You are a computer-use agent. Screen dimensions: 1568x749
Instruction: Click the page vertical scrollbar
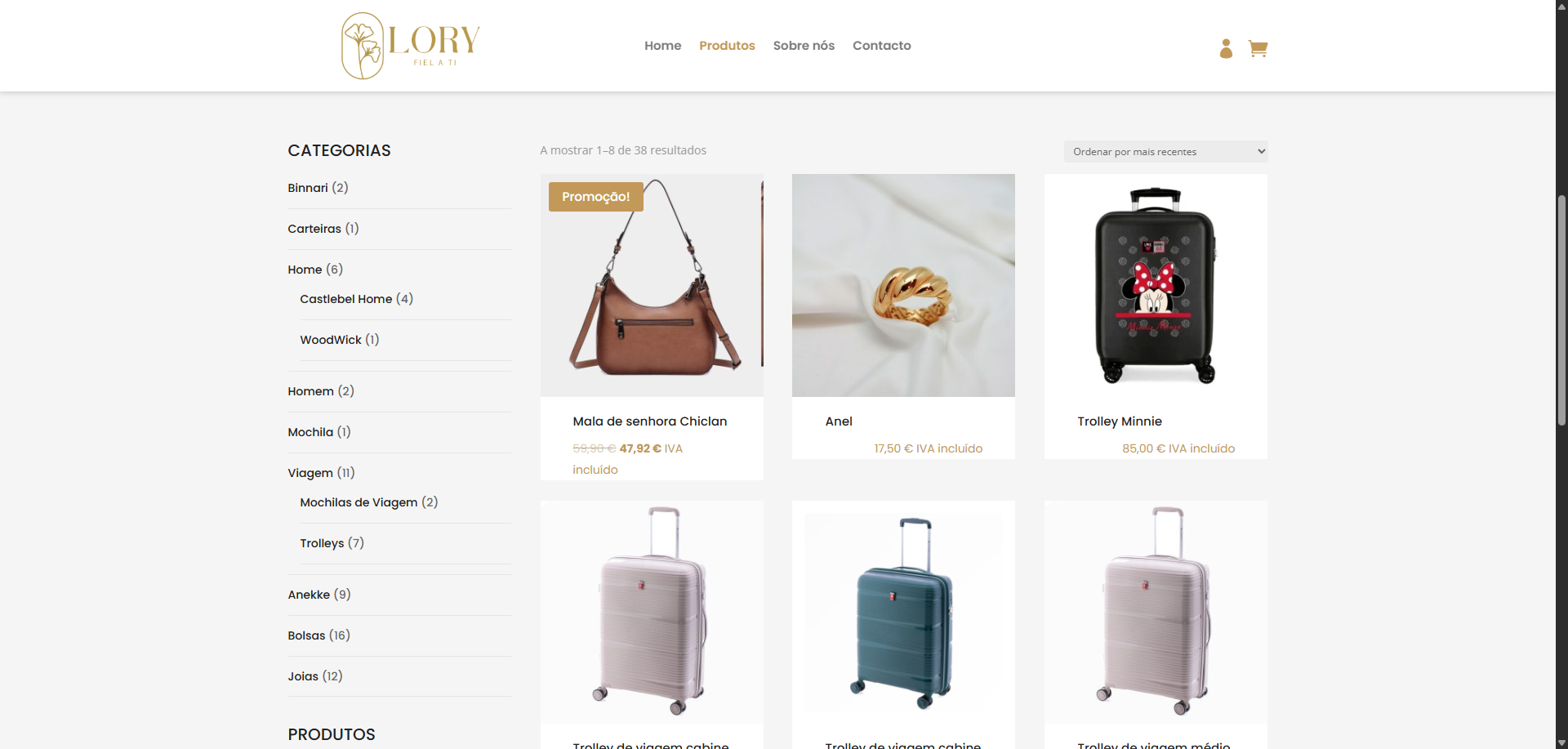(x=1561, y=310)
